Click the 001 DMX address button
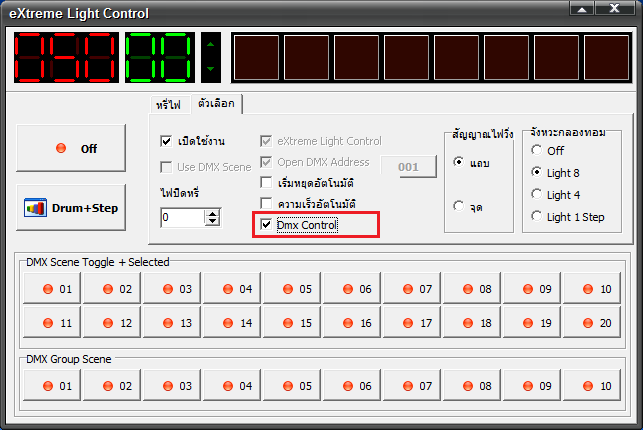Image resolution: width=643 pixels, height=430 pixels. pyautogui.click(x=408, y=166)
